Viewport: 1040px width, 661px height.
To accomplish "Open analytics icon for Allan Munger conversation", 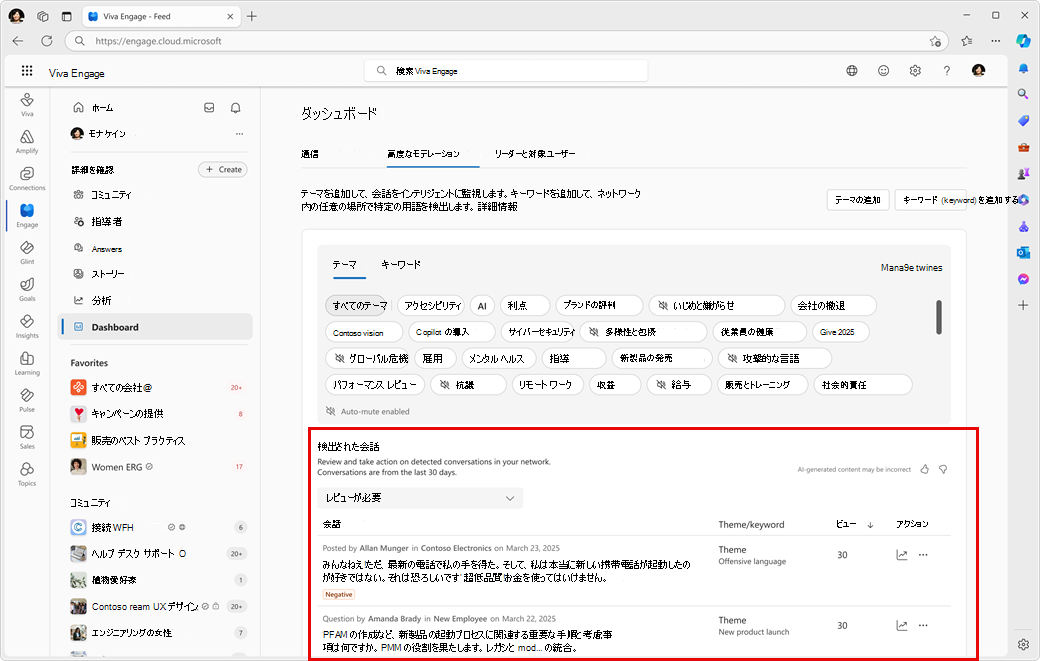I will 902,555.
